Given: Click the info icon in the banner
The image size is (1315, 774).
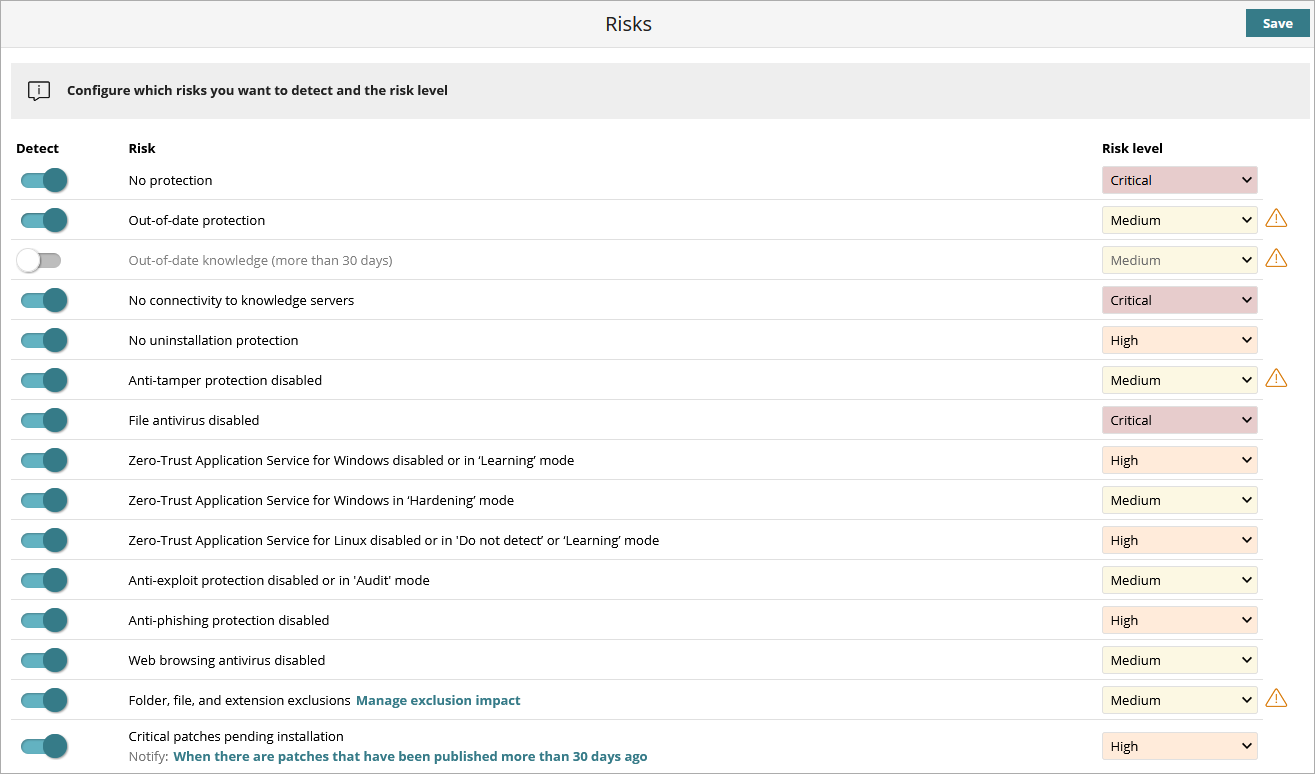Looking at the screenshot, I should coord(38,90).
